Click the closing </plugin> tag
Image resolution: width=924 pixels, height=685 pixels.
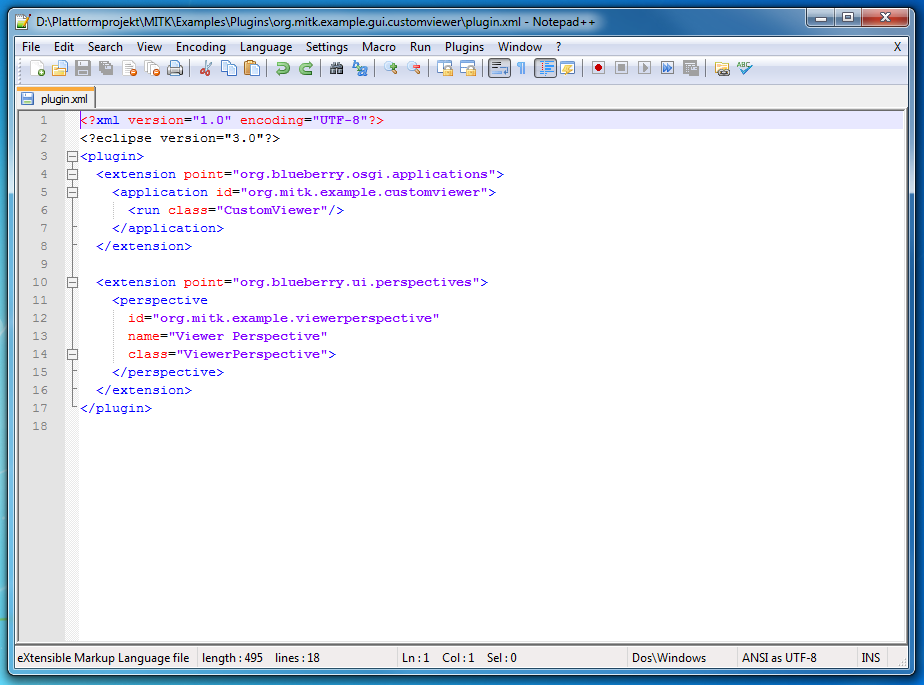pyautogui.click(x=116, y=408)
